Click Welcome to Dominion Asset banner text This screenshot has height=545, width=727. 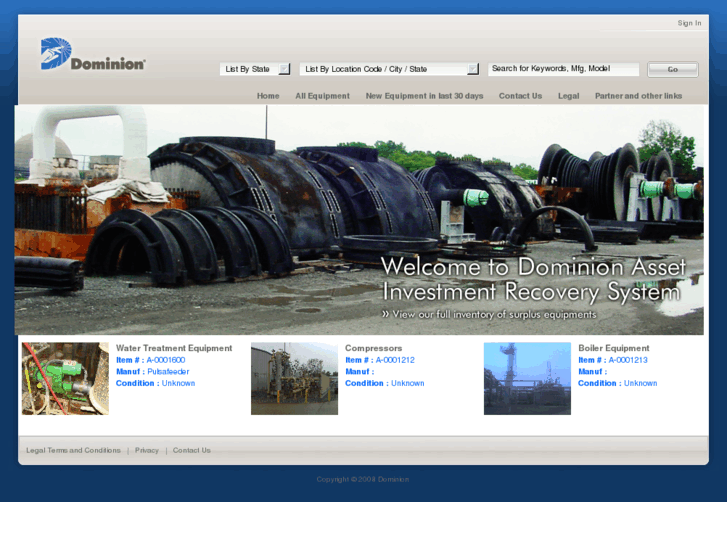(x=533, y=279)
